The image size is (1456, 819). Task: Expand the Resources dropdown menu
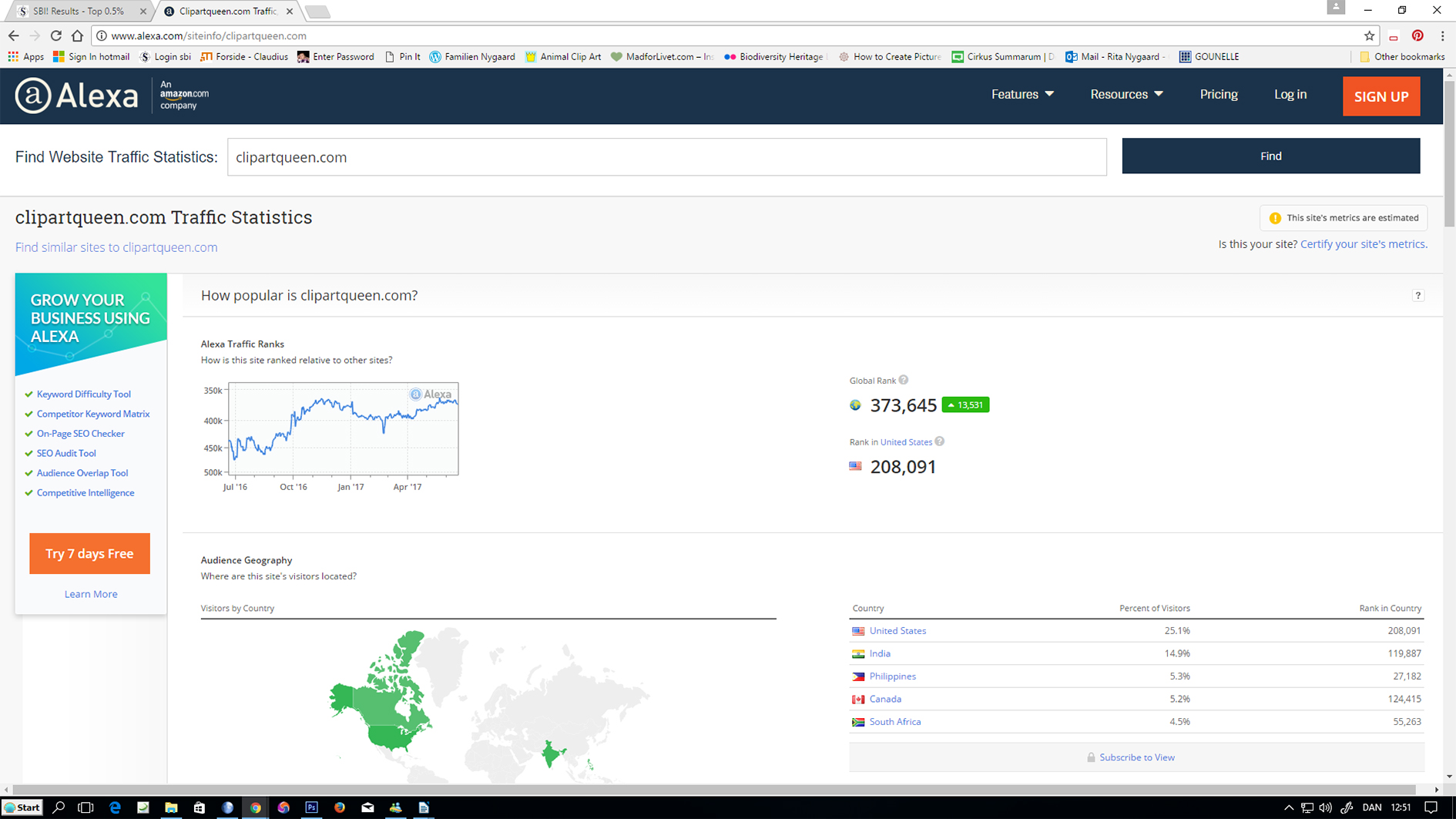click(1126, 94)
